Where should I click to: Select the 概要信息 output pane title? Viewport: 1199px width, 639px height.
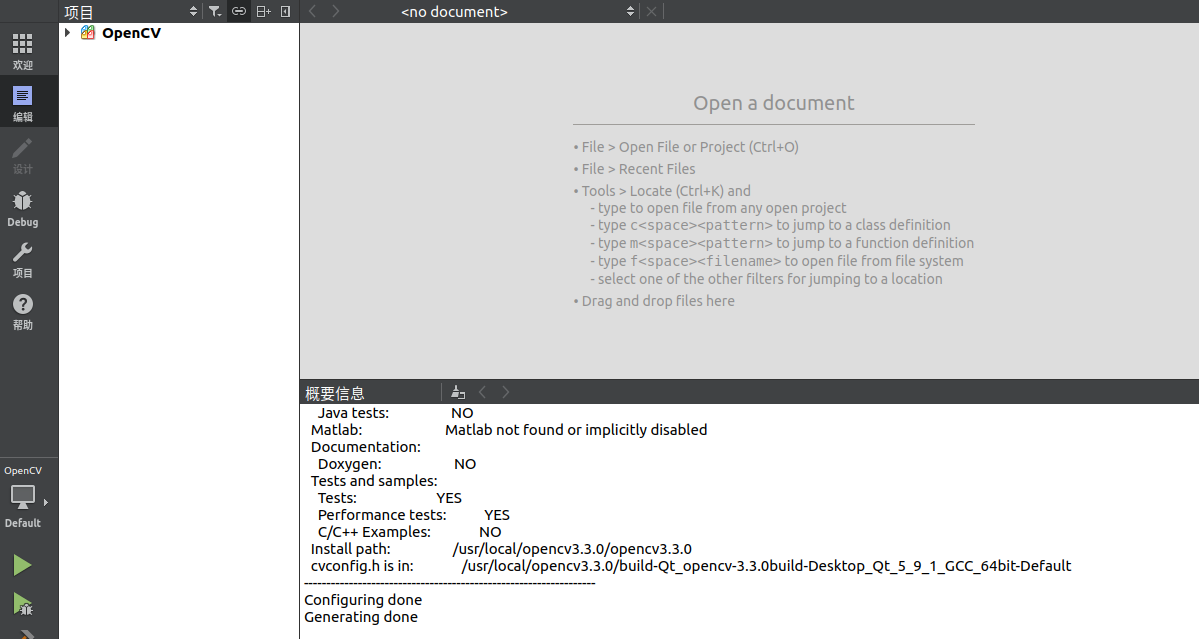[334, 392]
